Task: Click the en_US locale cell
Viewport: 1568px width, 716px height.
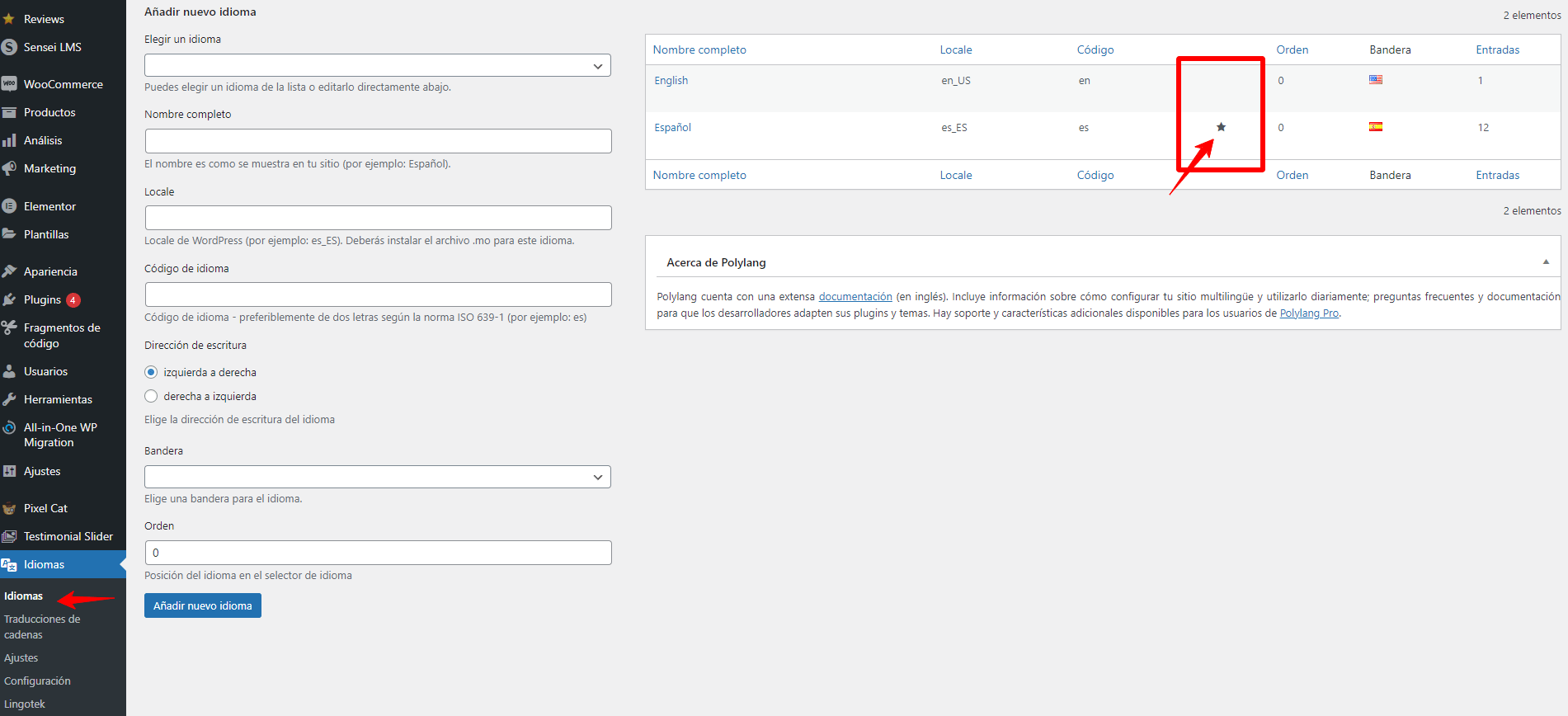Action: [x=956, y=80]
